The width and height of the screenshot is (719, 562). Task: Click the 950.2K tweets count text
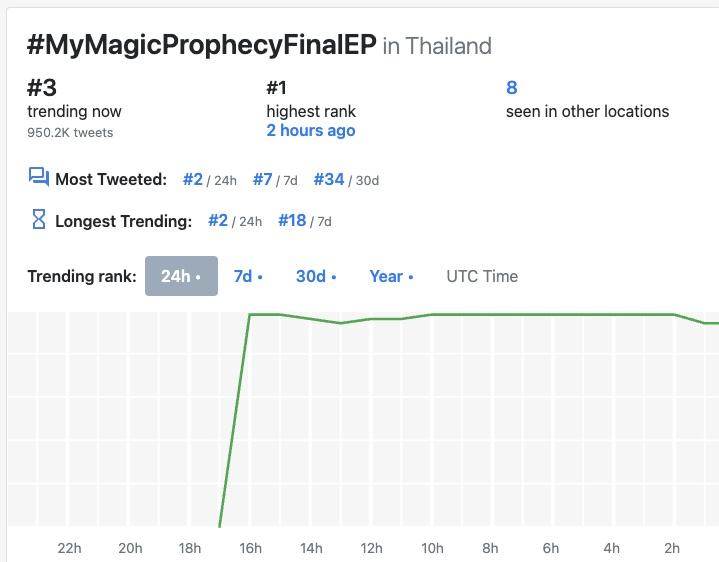(70, 132)
